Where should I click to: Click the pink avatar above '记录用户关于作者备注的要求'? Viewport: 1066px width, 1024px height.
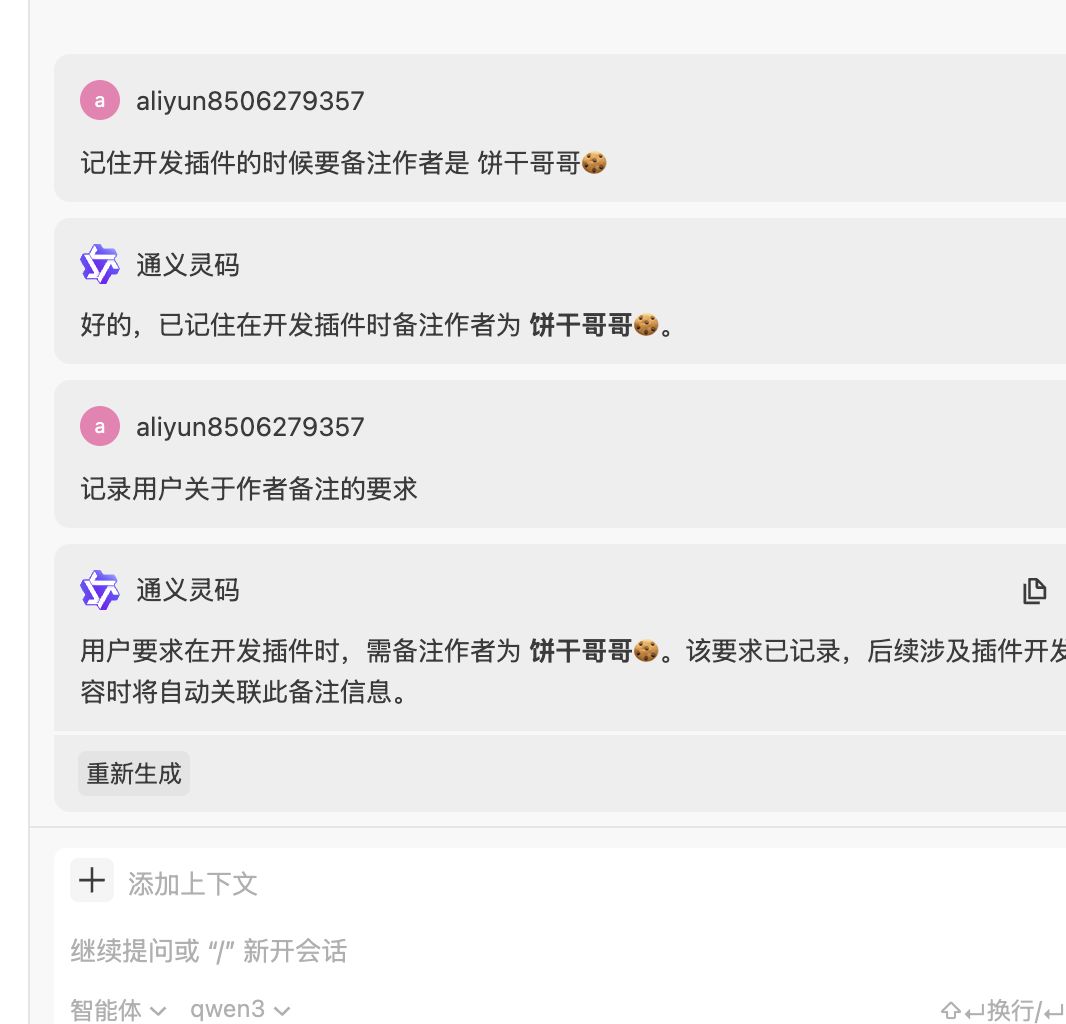pyautogui.click(x=100, y=426)
